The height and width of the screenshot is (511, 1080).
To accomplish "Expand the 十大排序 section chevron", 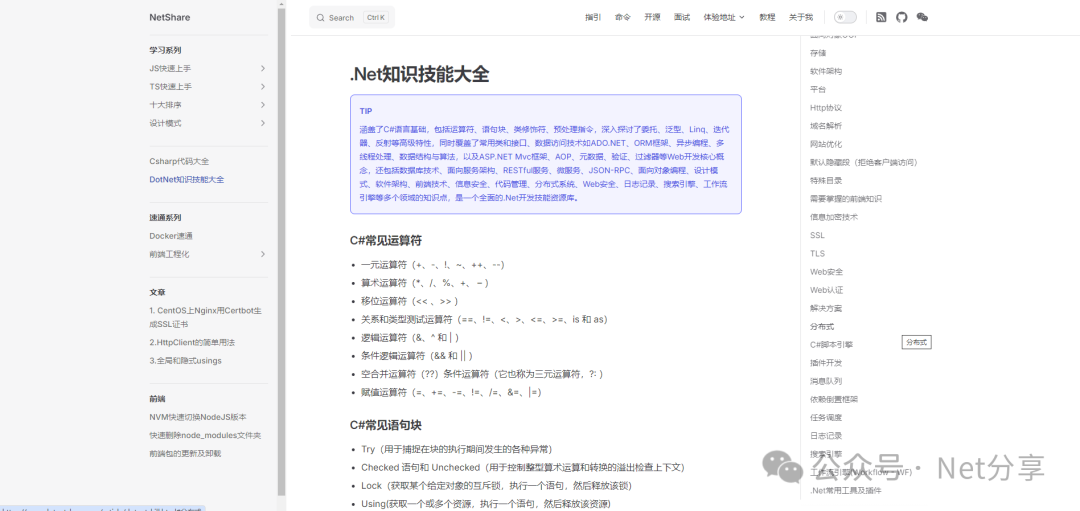I will 263,105.
